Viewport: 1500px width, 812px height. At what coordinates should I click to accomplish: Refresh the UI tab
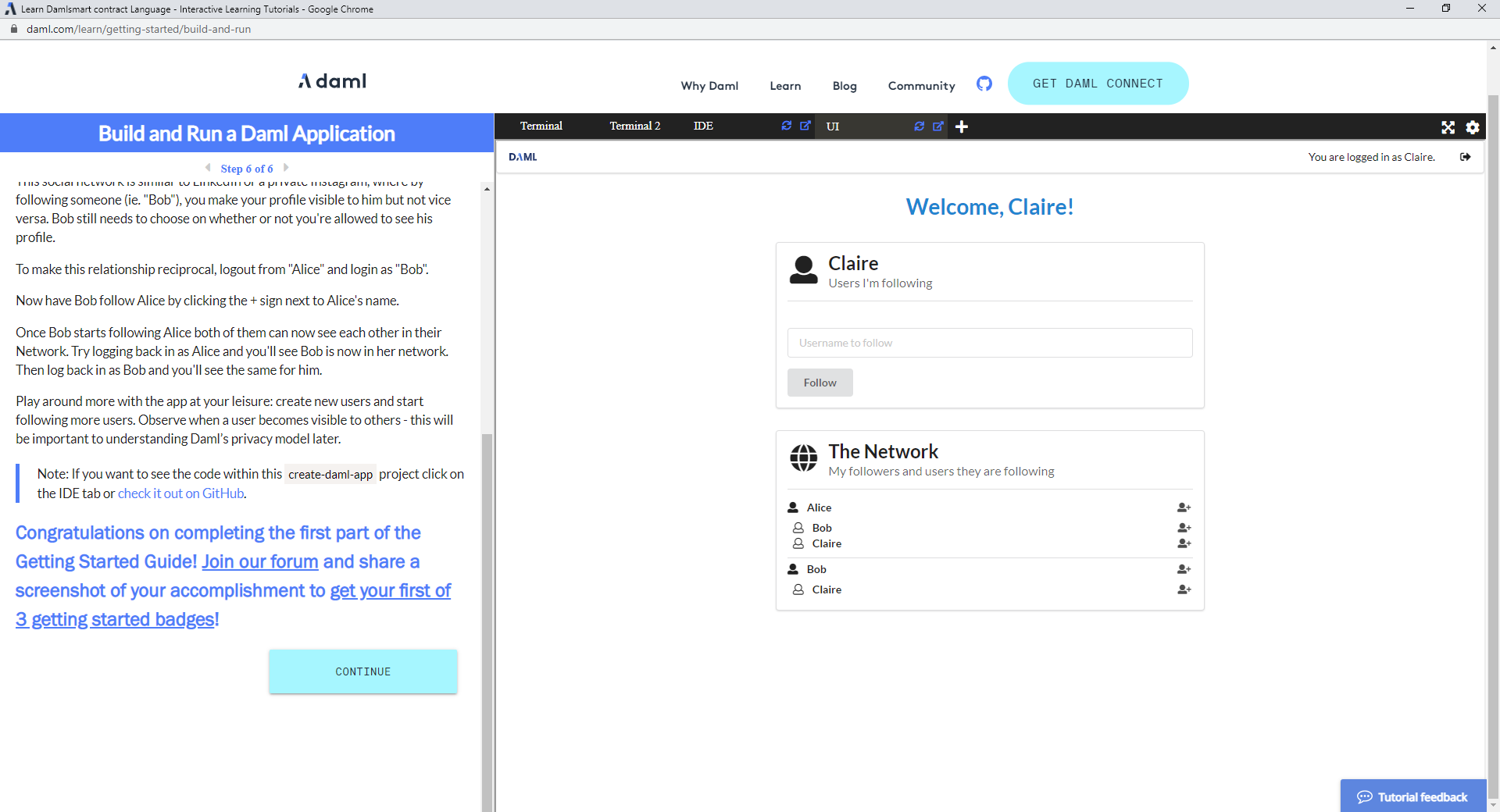(920, 126)
